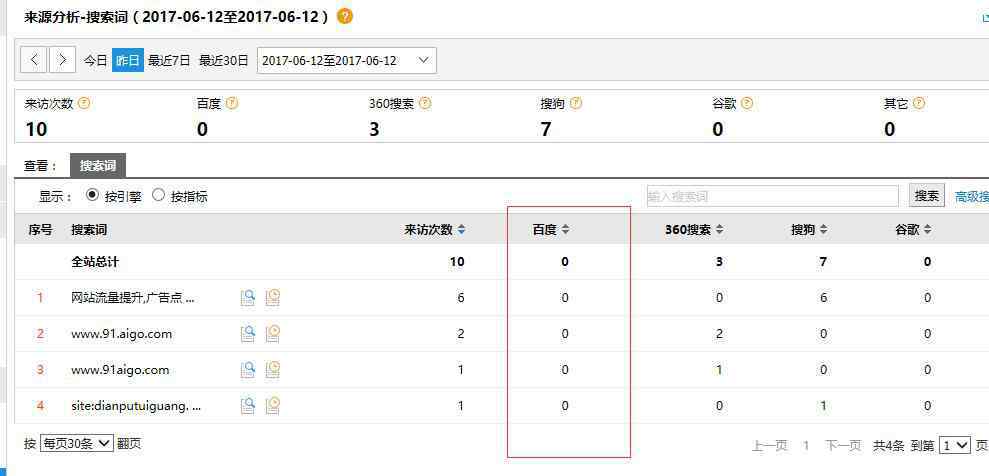
Task: Click the 上一页 pagination link
Action: coord(770,446)
